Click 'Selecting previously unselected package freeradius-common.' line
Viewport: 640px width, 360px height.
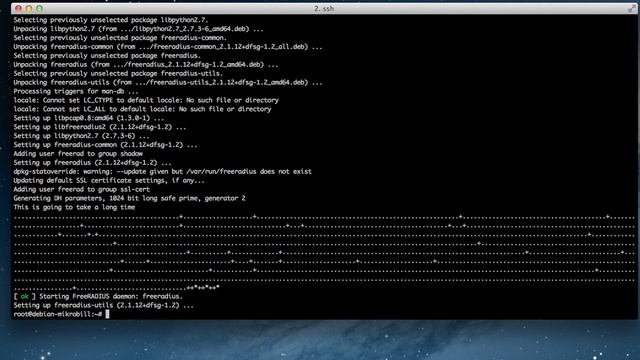pyautogui.click(x=120, y=38)
